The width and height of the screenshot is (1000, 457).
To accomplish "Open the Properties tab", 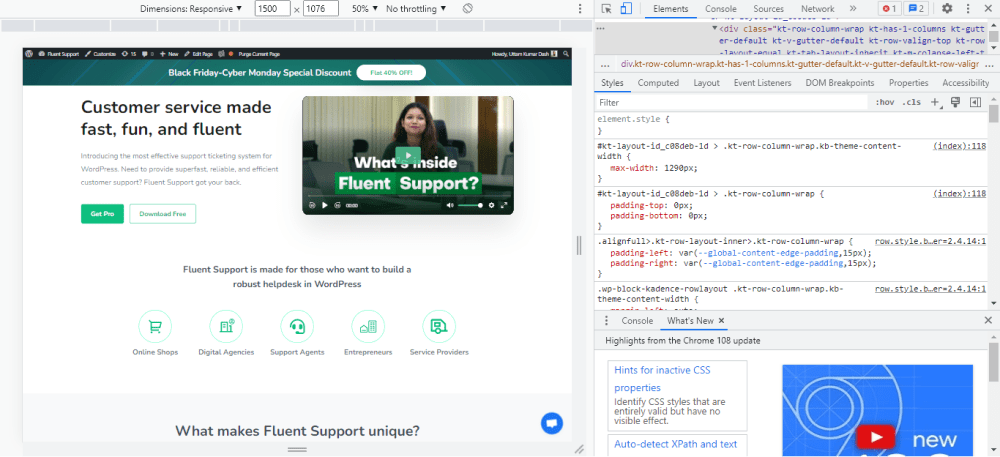I will pos(908,83).
